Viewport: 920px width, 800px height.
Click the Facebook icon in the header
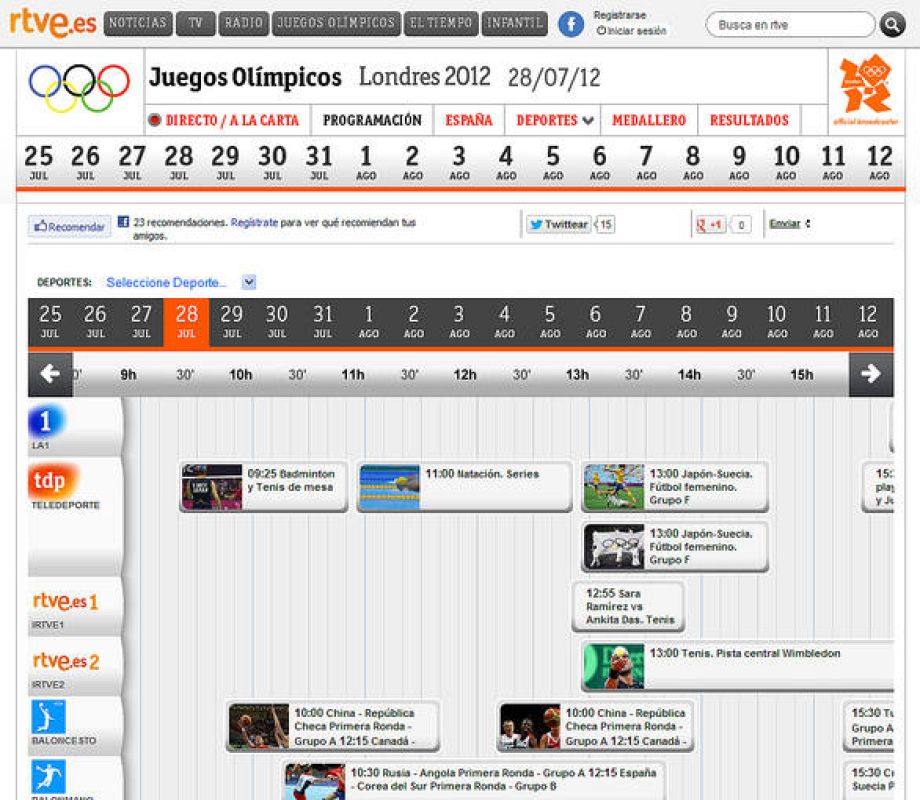571,25
